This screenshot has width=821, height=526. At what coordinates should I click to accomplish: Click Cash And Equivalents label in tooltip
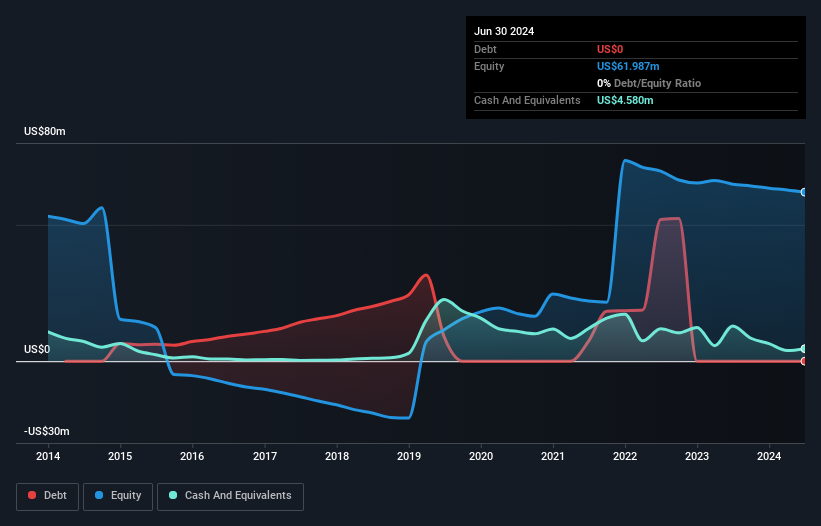[527, 100]
